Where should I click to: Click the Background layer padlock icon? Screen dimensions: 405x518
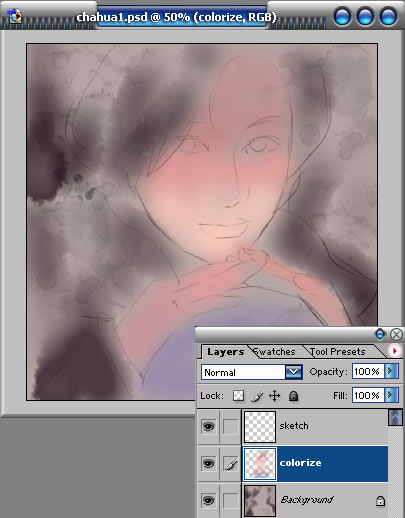point(380,501)
